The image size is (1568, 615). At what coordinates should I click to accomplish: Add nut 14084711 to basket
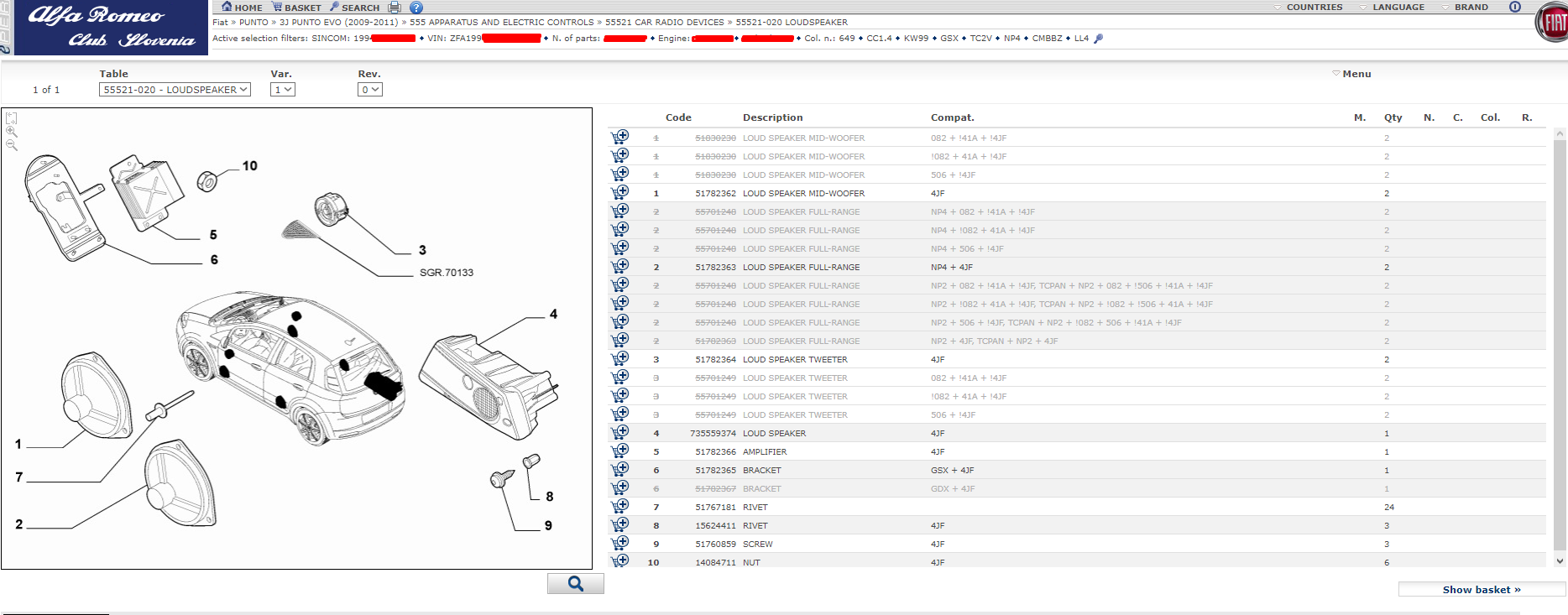pyautogui.click(x=620, y=560)
